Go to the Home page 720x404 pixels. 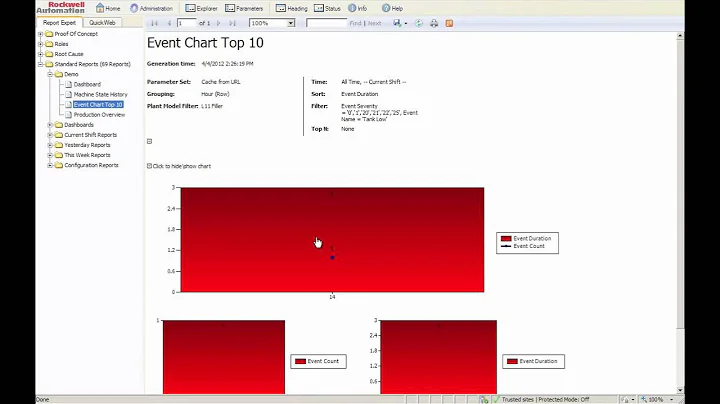coord(108,8)
